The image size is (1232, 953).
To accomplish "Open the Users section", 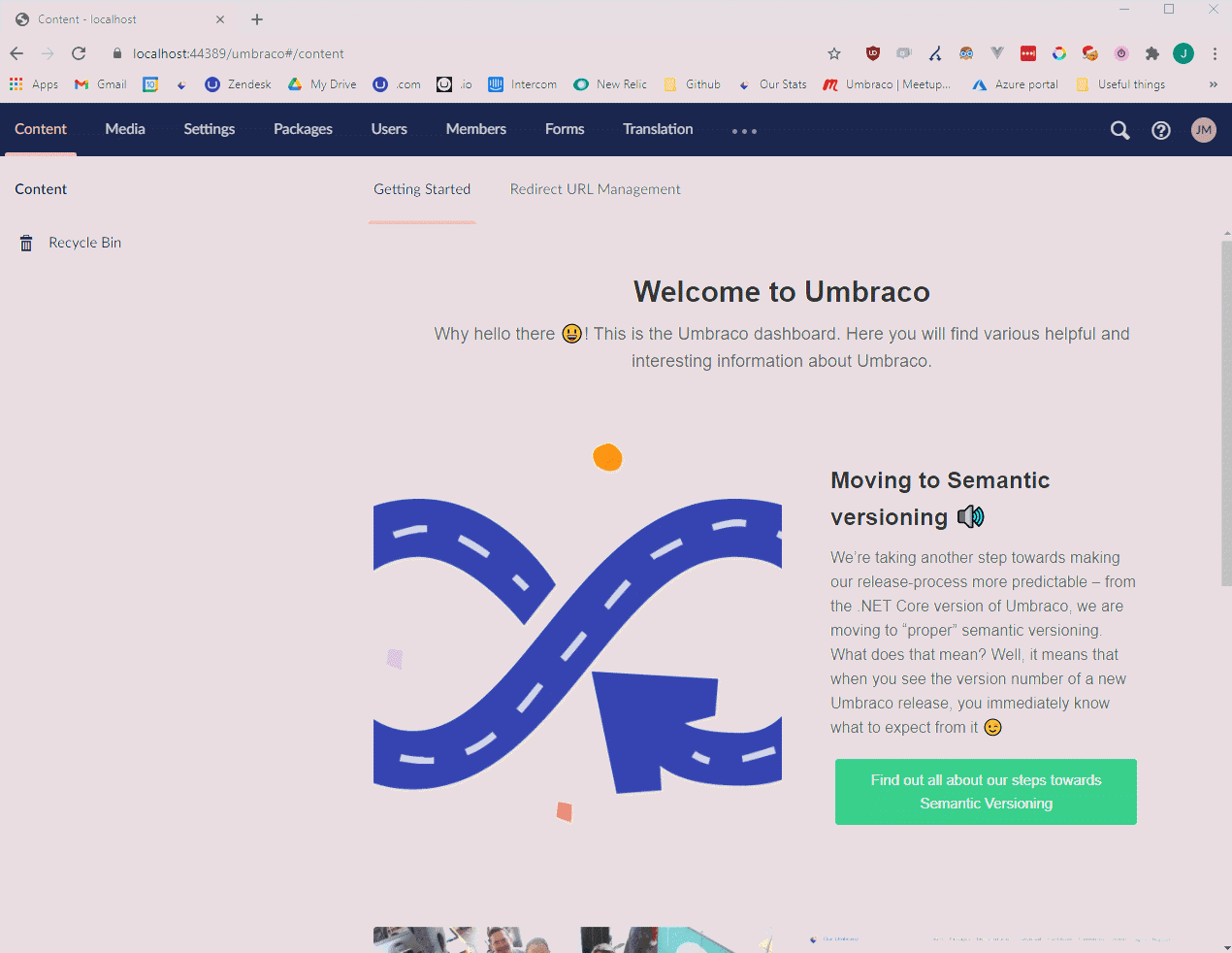I will coord(389,129).
